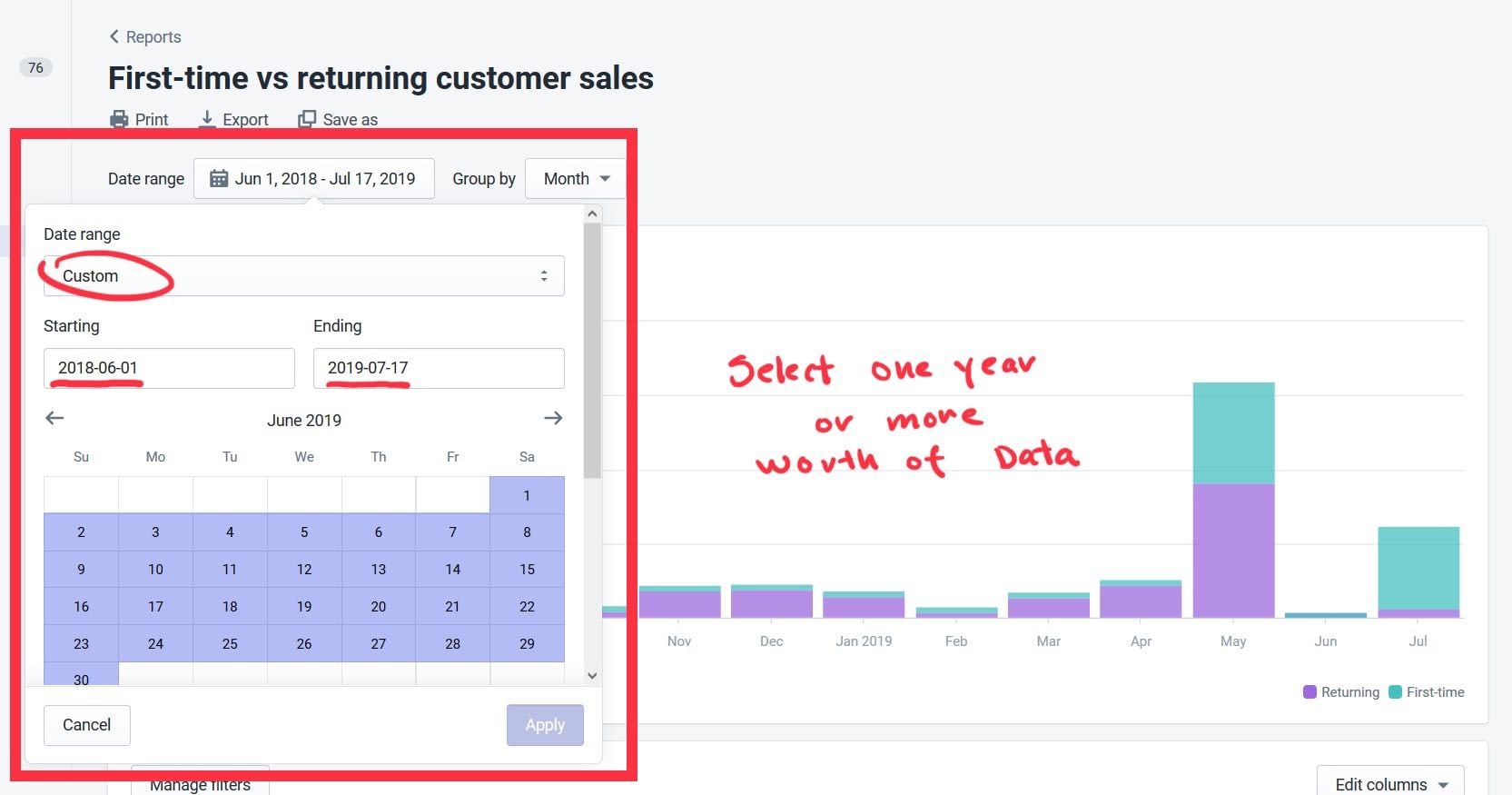Click the May bar's teal First-time segment
The height and width of the screenshot is (795, 1512).
coord(1233,432)
